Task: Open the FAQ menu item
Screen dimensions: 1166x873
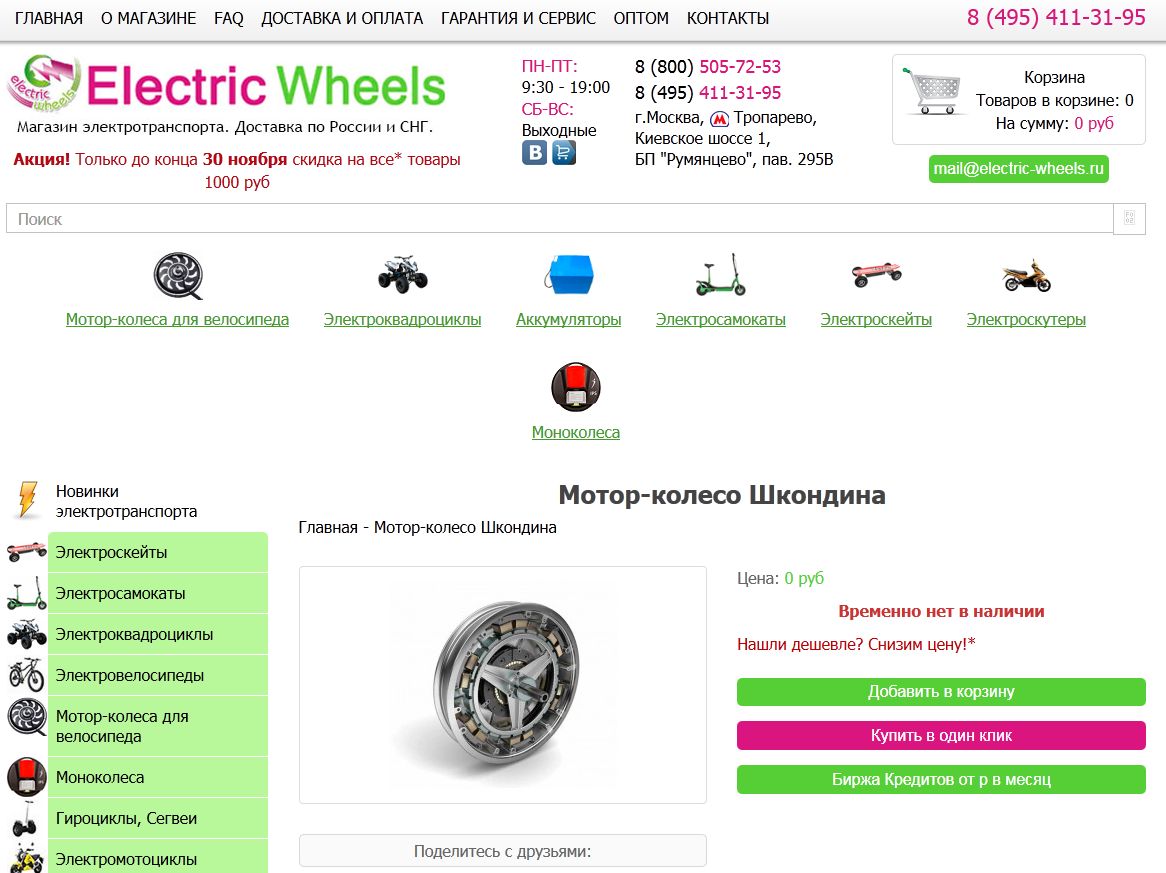Action: point(228,19)
